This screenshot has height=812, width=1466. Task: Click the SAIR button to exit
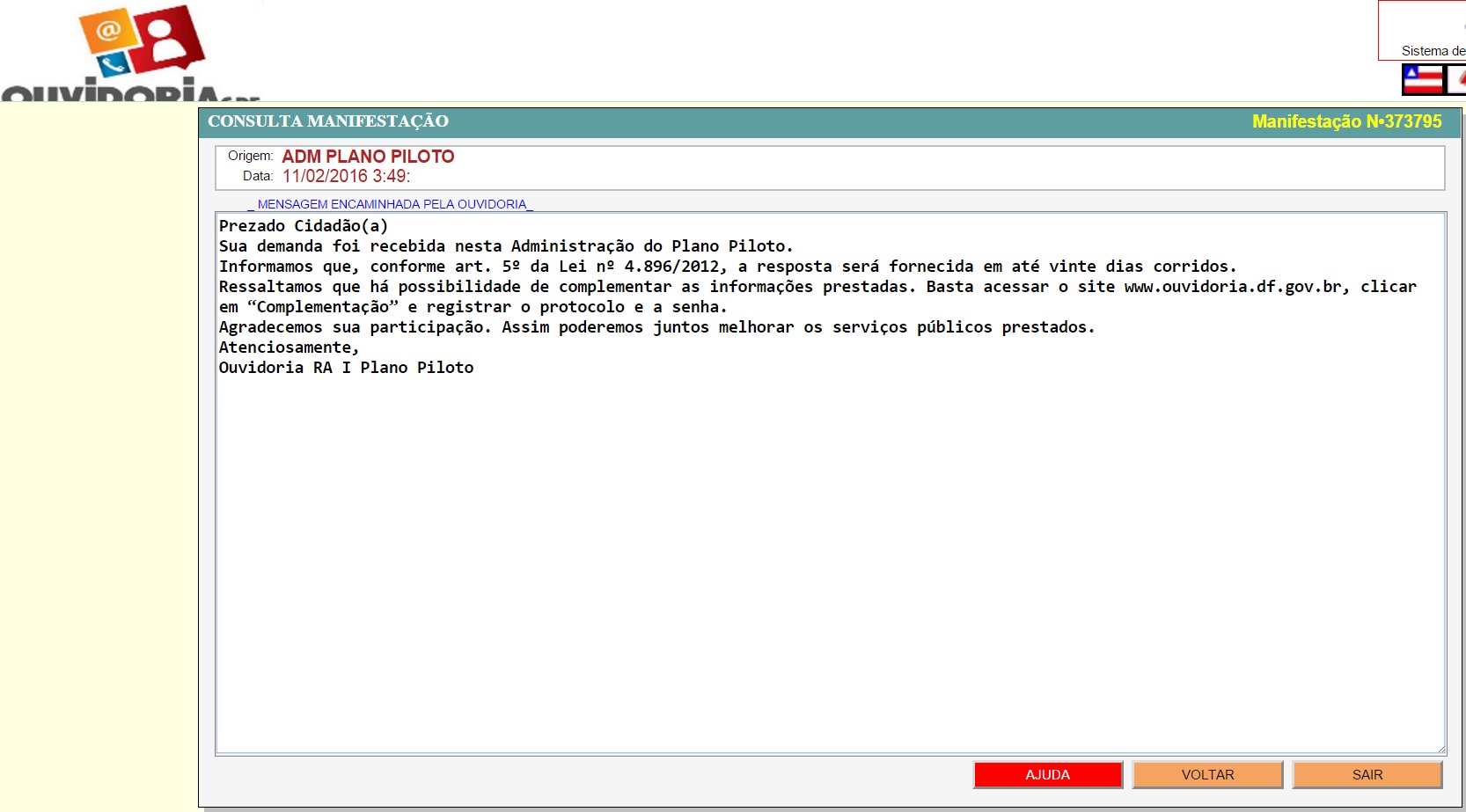(1367, 774)
